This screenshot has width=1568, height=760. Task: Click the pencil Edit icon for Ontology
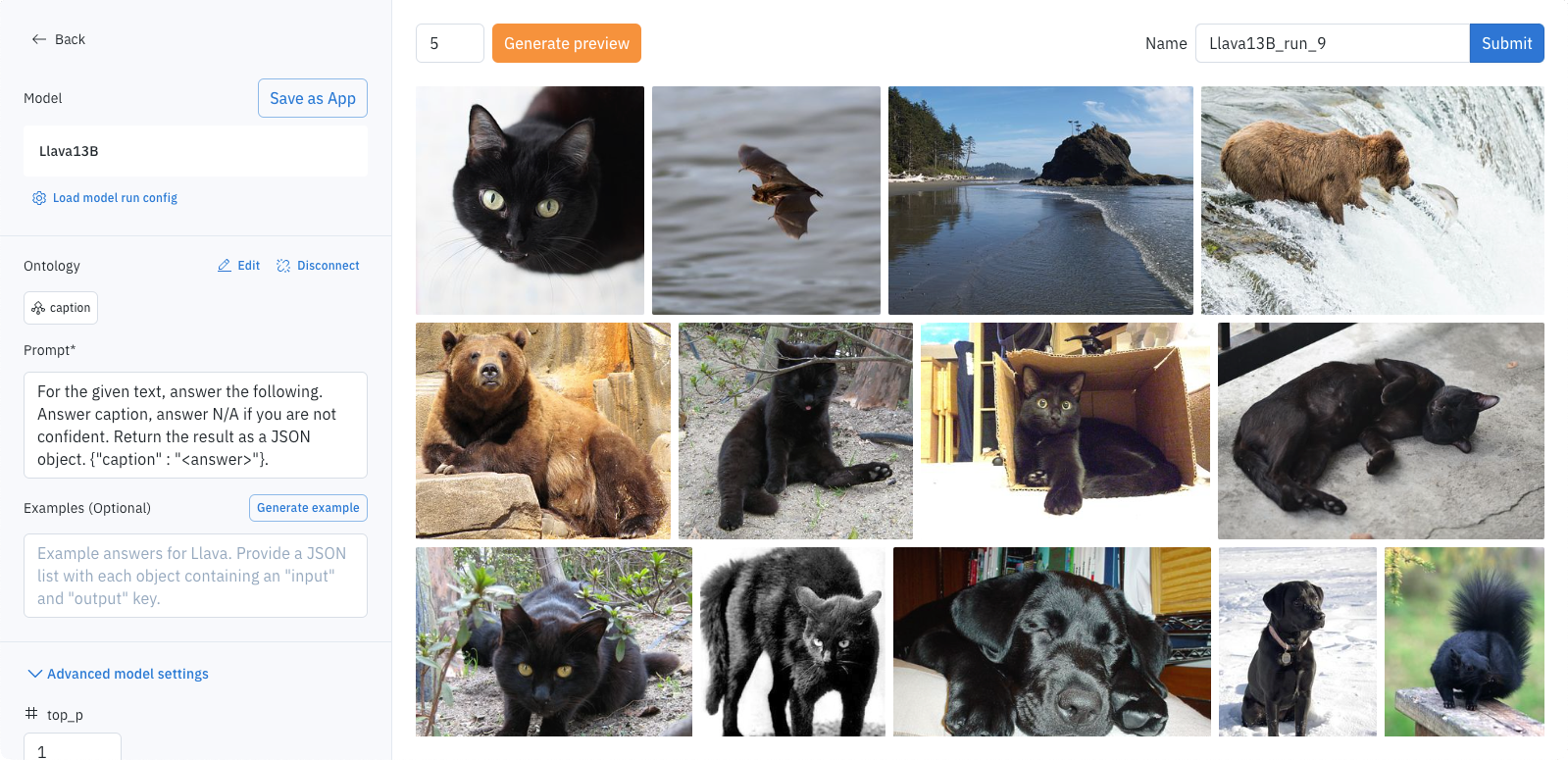pyautogui.click(x=225, y=266)
